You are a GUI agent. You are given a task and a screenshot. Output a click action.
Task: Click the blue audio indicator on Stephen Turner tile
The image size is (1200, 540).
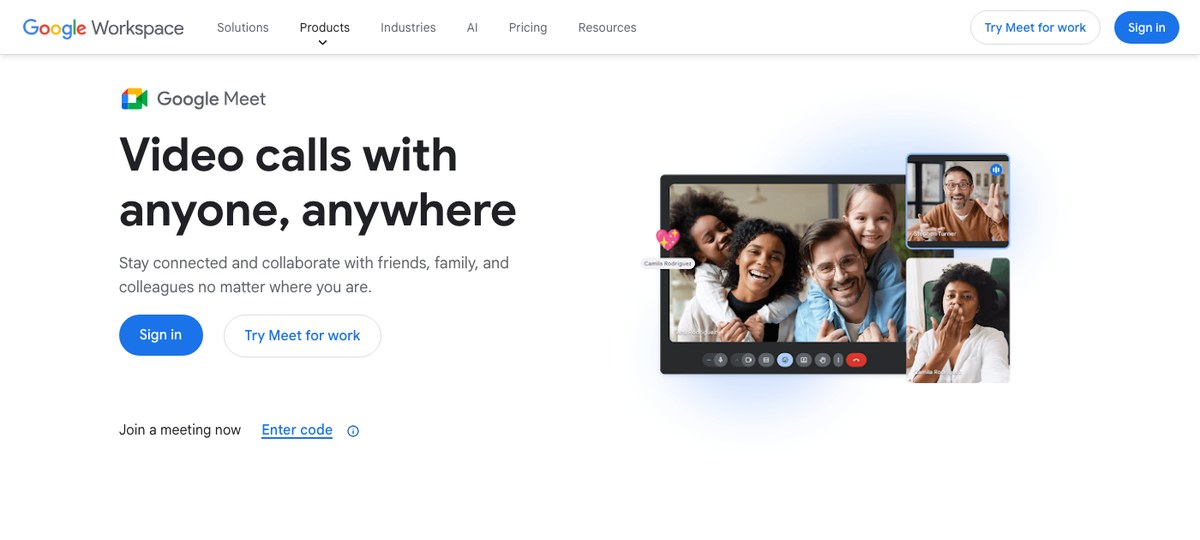tap(996, 170)
